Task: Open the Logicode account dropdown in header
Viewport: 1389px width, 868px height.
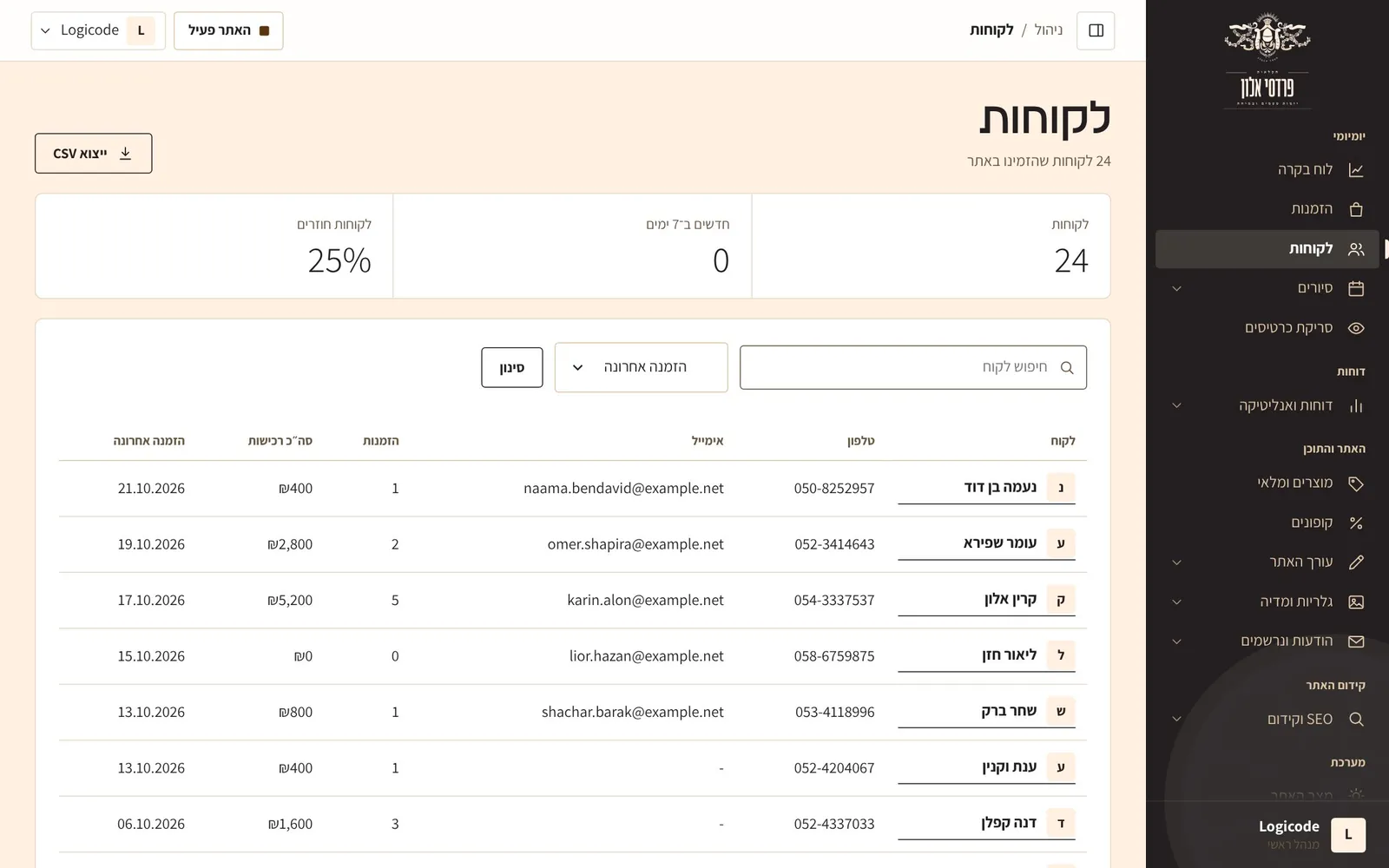Action: 98,30
